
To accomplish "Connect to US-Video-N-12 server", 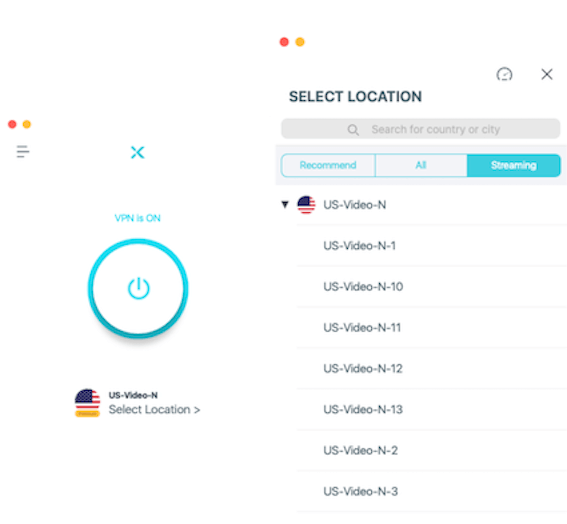I will [x=431, y=368].
